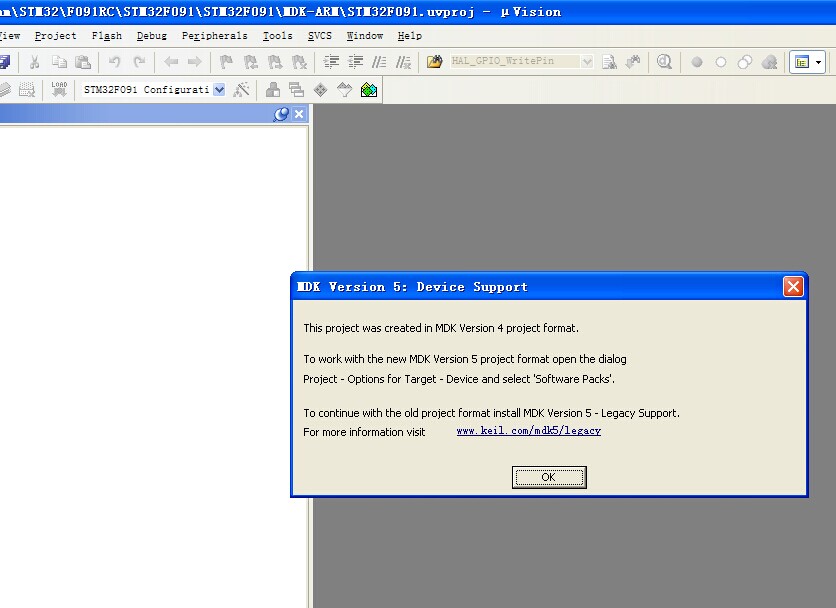Open the SVCS menu

pos(320,36)
